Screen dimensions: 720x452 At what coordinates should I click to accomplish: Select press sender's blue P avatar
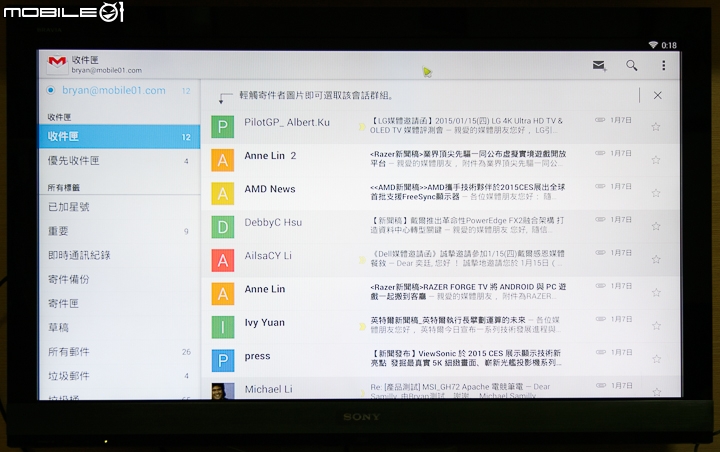(x=223, y=361)
